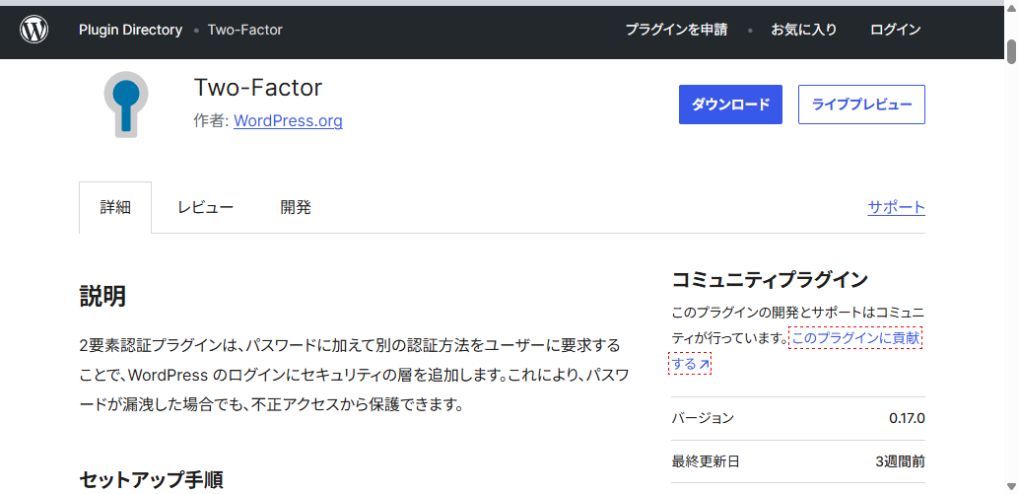Open the サポート link

click(x=896, y=207)
